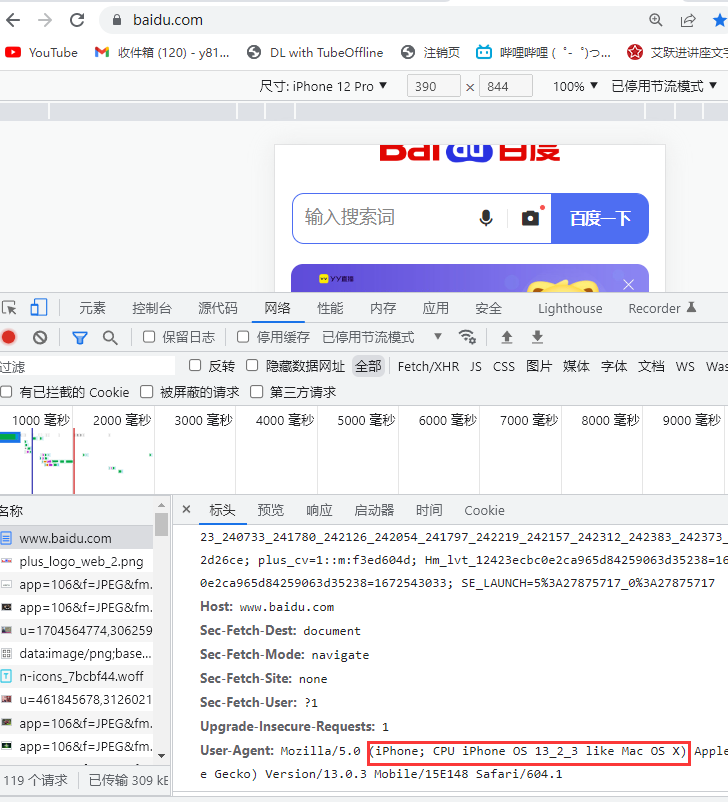Click the export HAR download arrow icon
The width and height of the screenshot is (728, 802).
click(x=537, y=337)
